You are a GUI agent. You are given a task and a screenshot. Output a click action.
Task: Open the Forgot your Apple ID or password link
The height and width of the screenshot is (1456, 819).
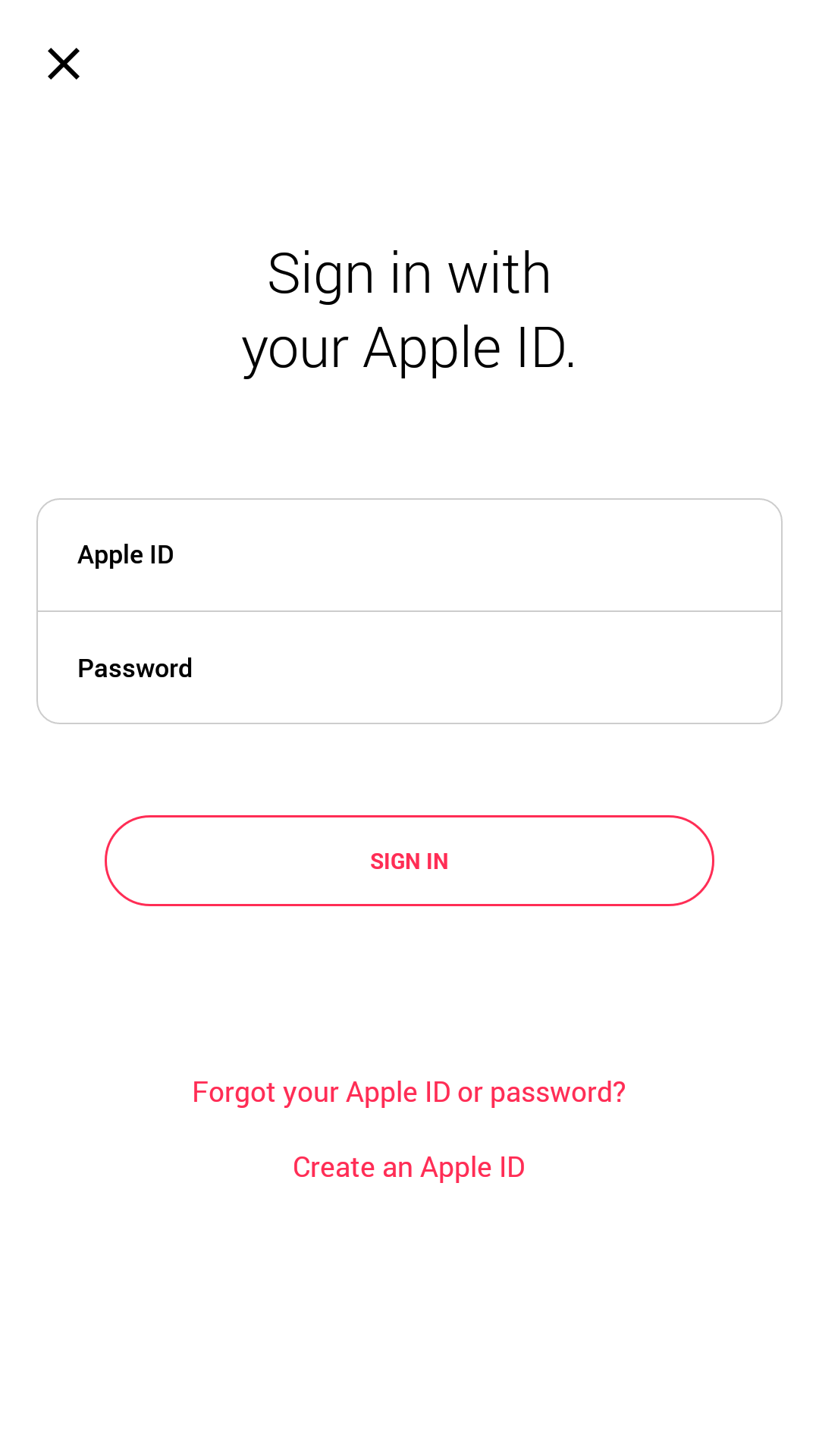tap(409, 1093)
